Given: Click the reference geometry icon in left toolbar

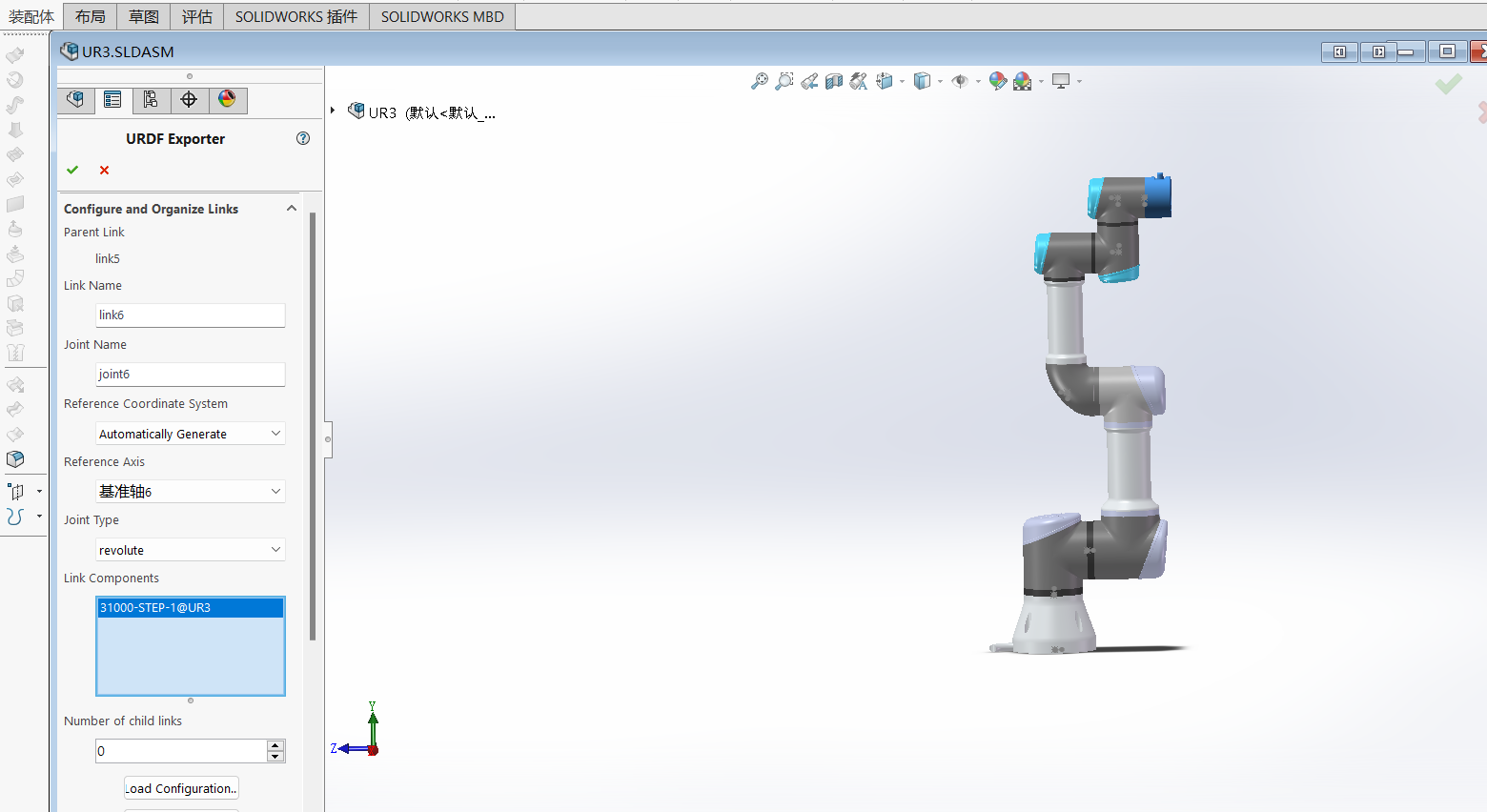Looking at the screenshot, I should (x=15, y=492).
